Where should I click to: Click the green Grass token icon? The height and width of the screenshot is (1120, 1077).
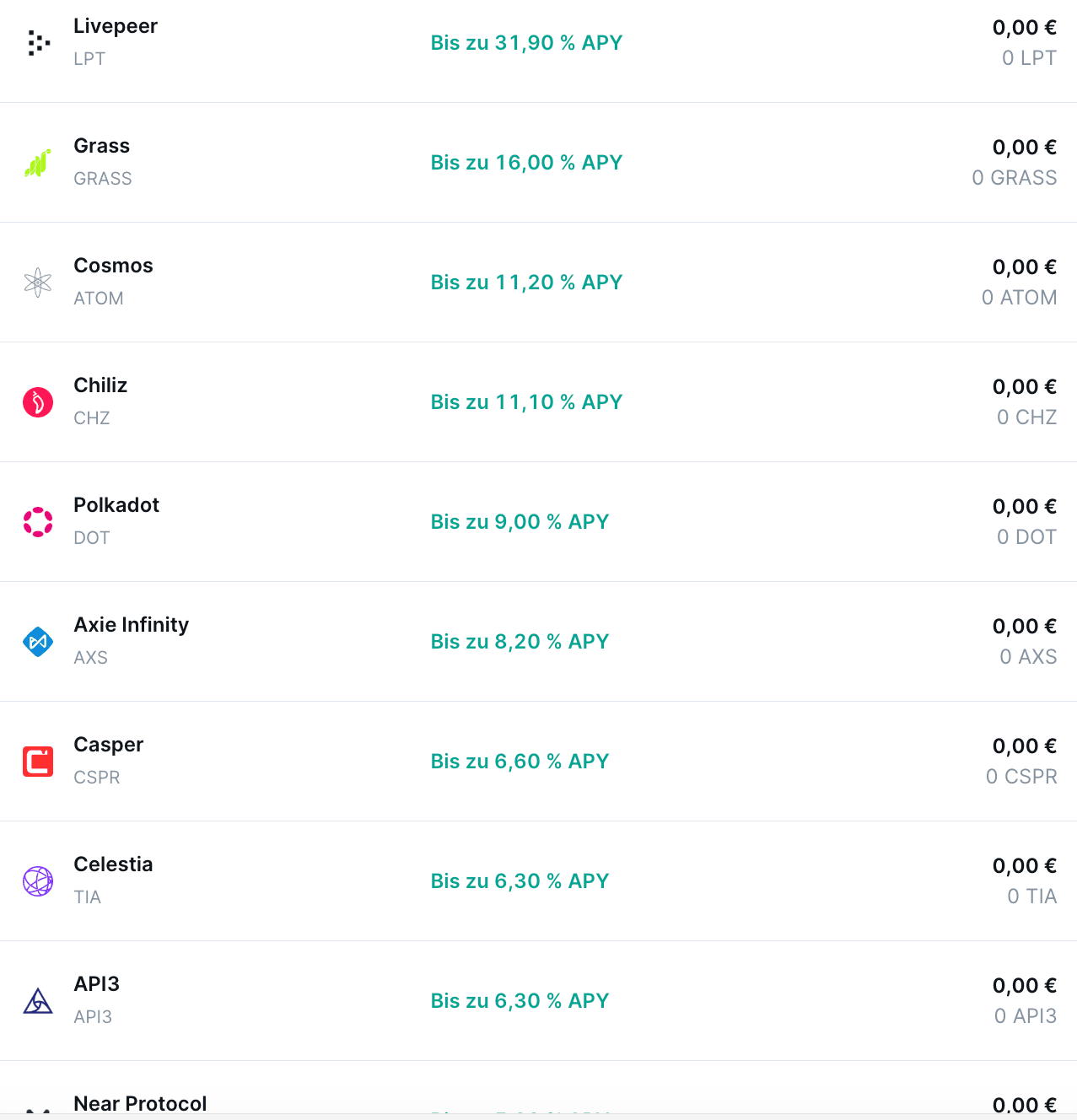38,163
